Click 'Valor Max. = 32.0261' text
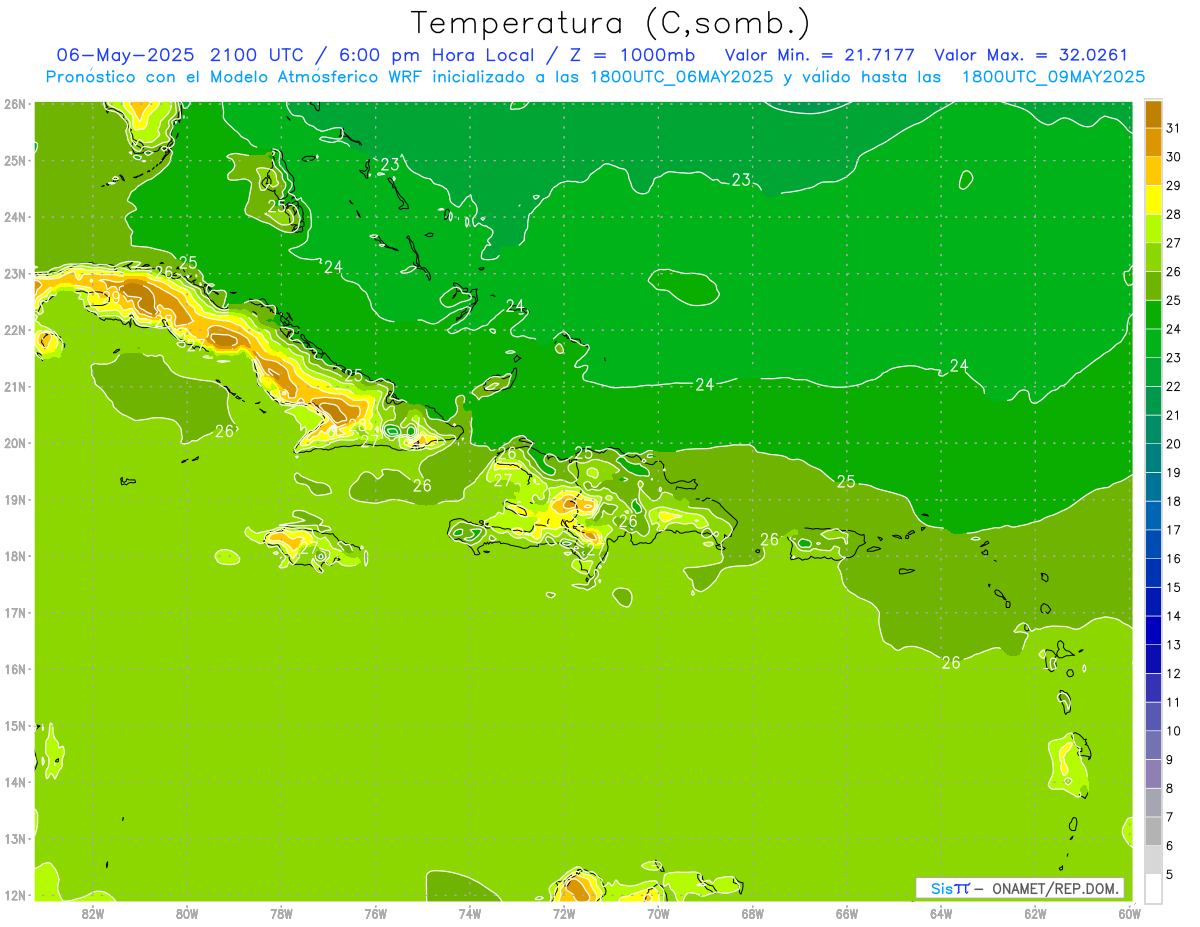 coord(1031,55)
